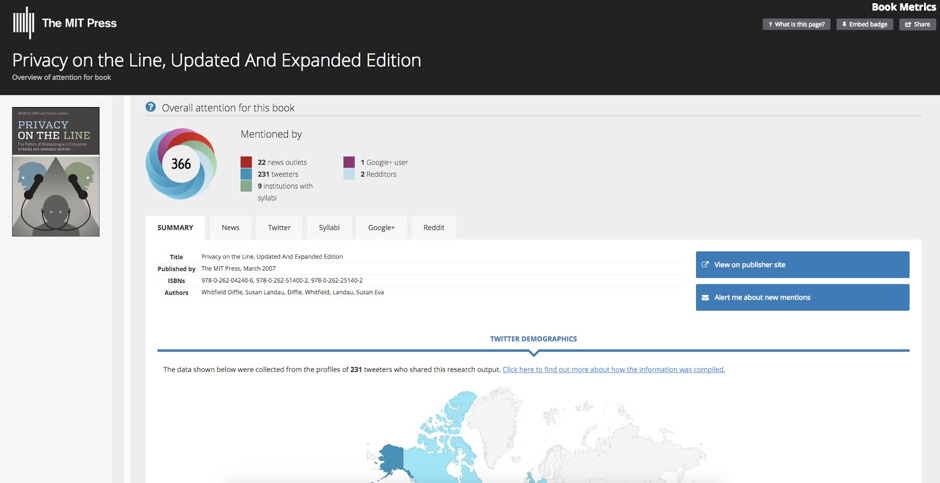Viewport: 940px width, 483px height.
Task: Click the ISBNs value row
Action: pos(282,280)
